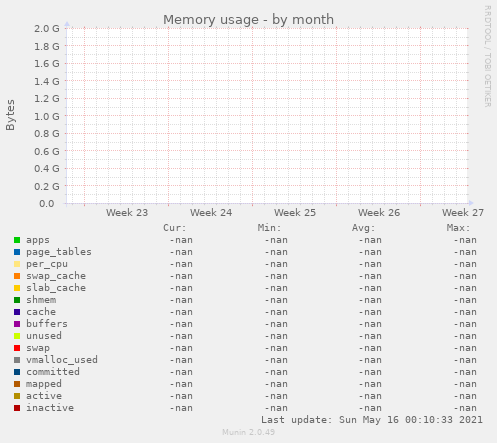Click the orange swap_cache legend swatch
This screenshot has width=497, height=443.
pyautogui.click(x=17, y=276)
